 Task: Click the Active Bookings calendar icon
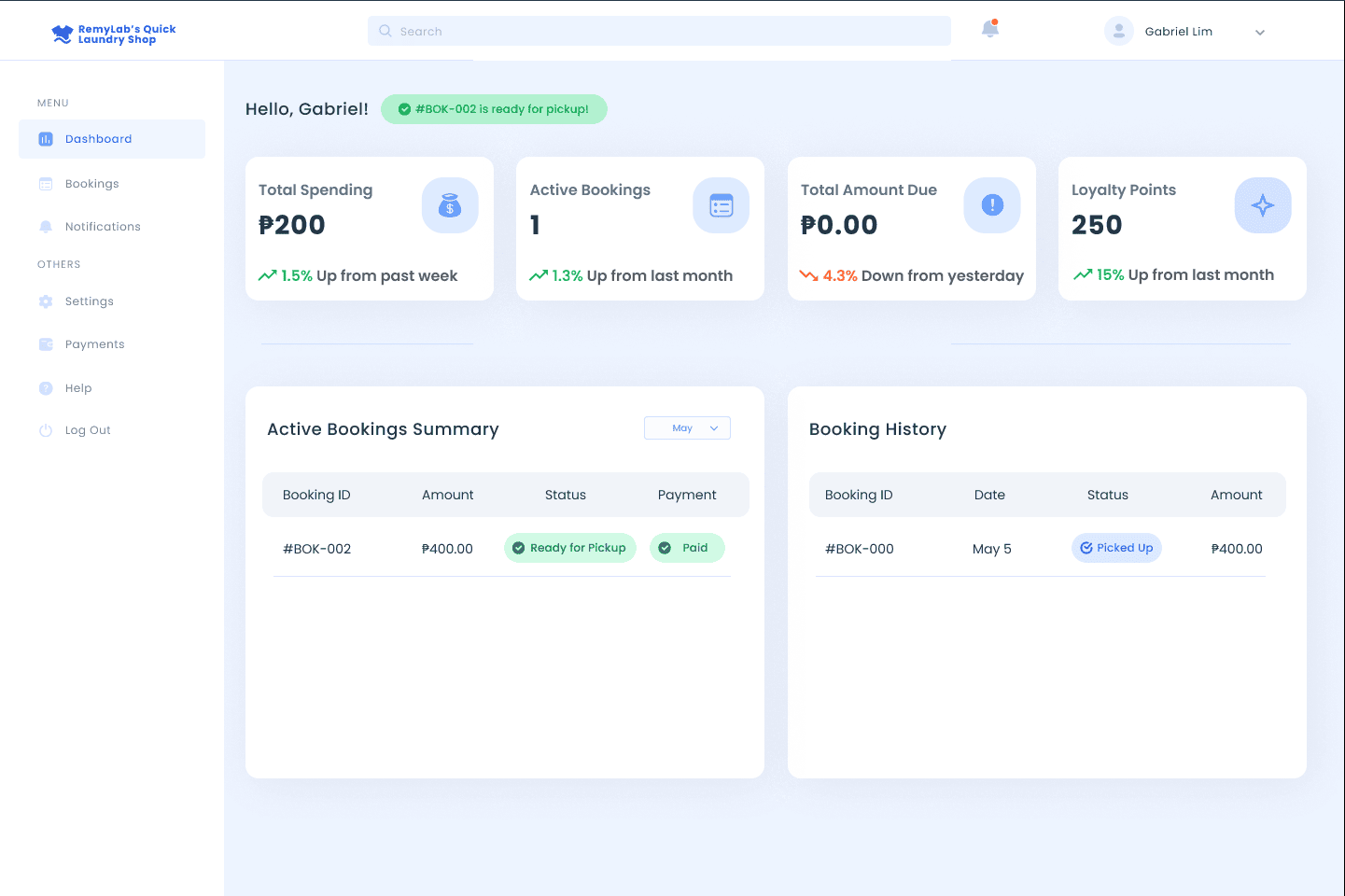tap(721, 205)
